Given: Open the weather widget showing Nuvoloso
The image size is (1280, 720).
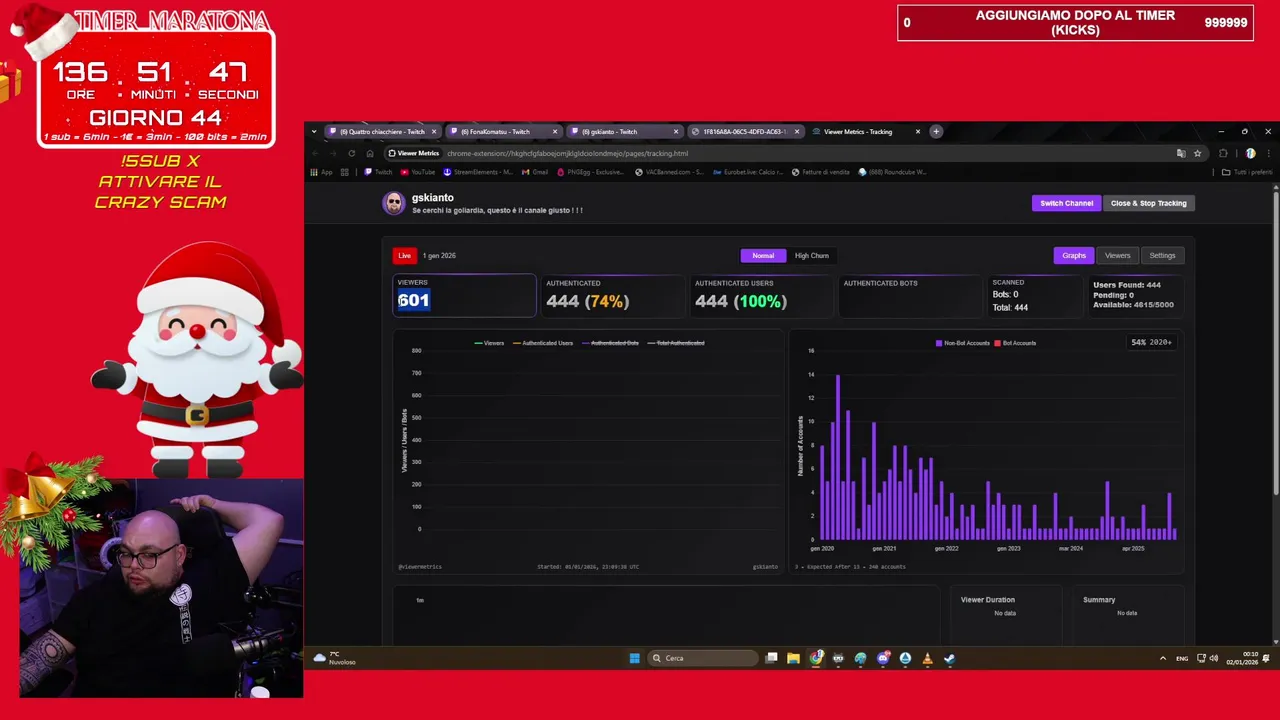Looking at the screenshot, I should (x=334, y=658).
